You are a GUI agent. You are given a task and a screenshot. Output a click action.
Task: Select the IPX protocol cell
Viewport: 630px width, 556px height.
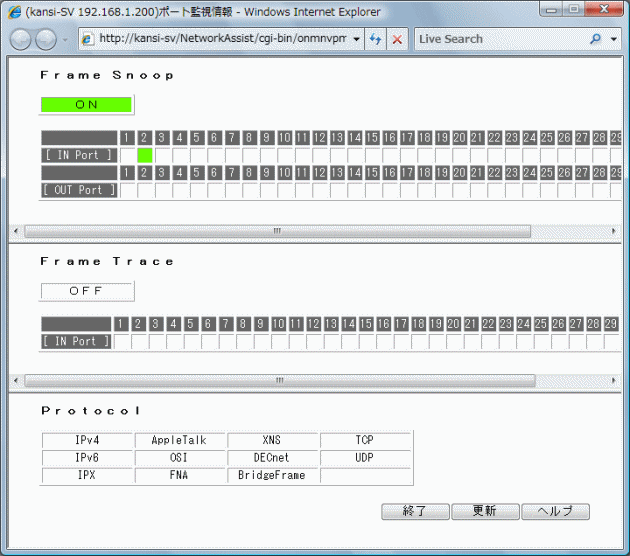(x=87, y=475)
